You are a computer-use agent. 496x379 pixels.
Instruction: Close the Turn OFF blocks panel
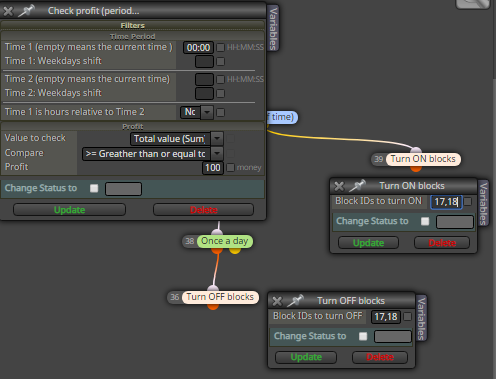point(277,301)
